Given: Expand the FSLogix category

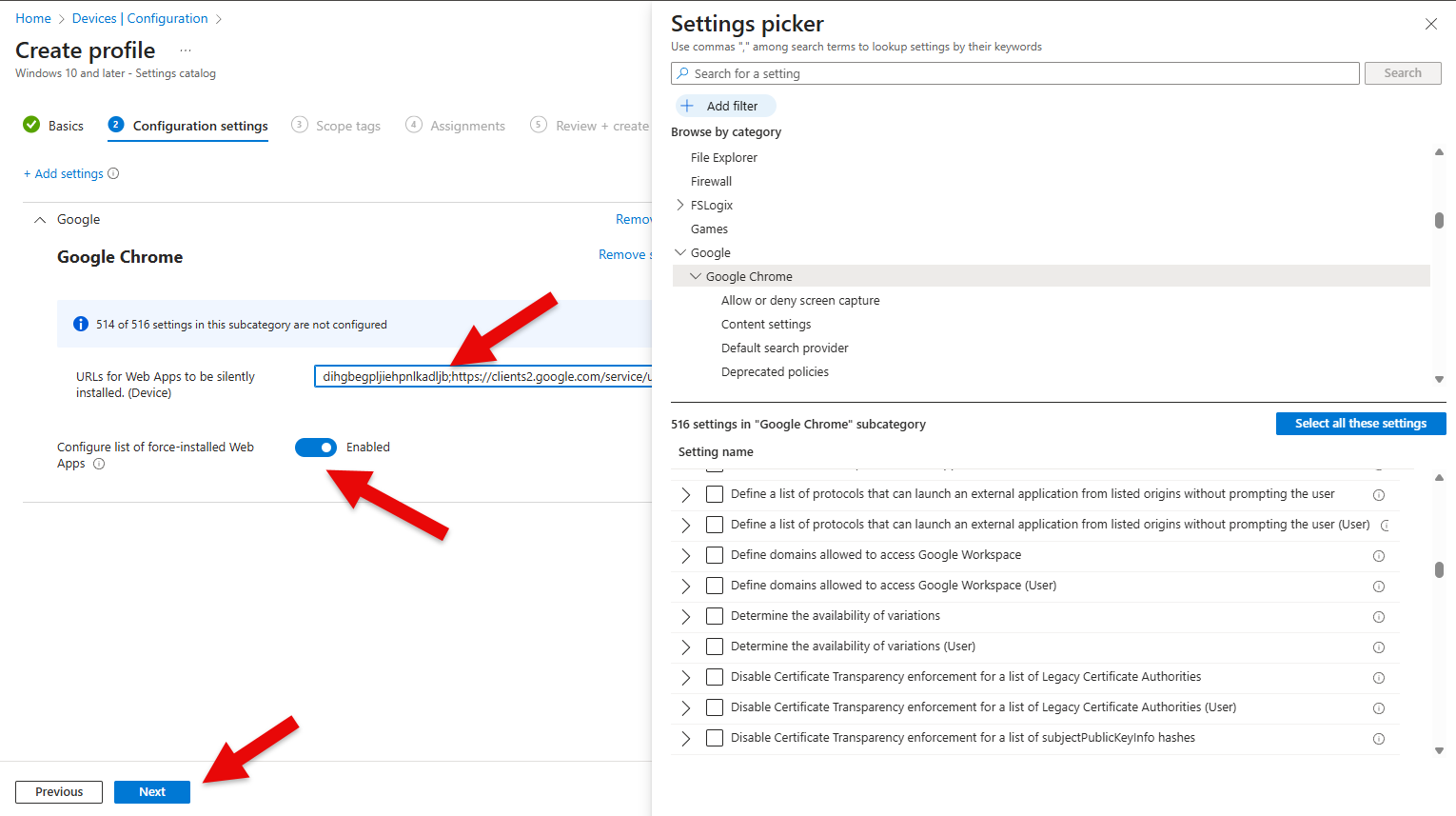Looking at the screenshot, I should click(x=679, y=205).
